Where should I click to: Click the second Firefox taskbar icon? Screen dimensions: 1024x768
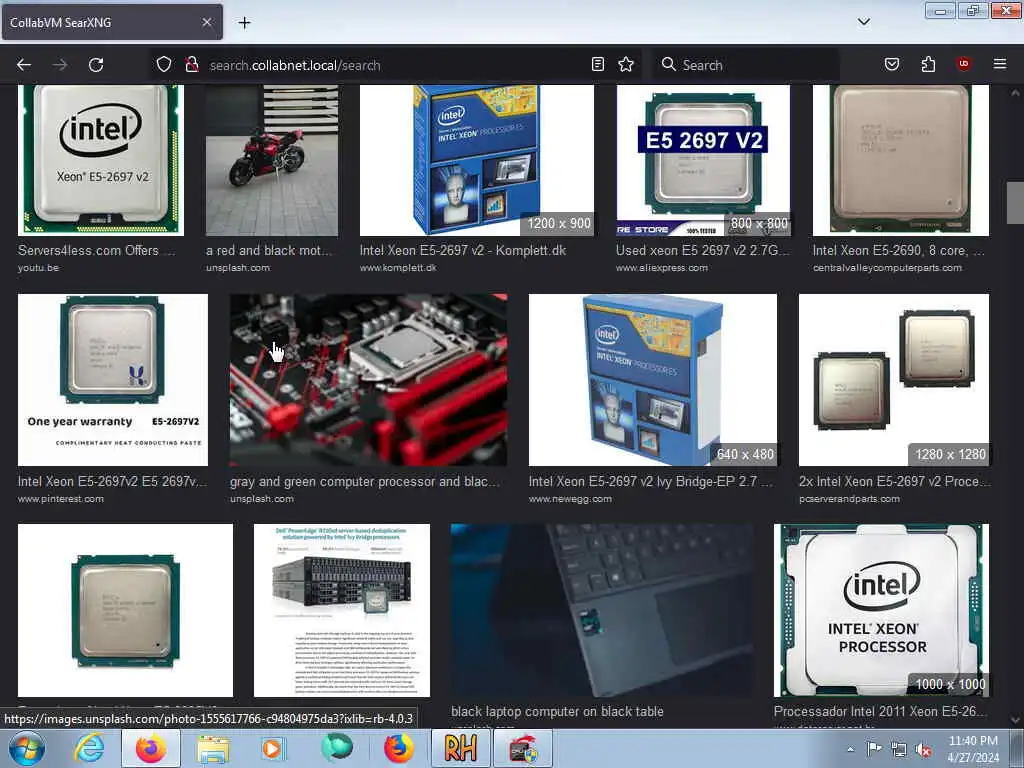point(399,748)
